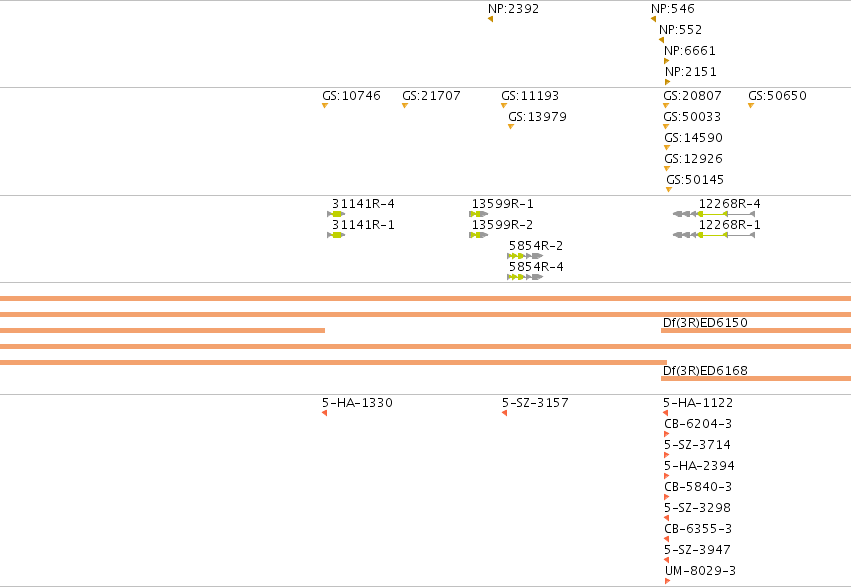Viewport: 851px width, 587px height.
Task: Select the 5-SZ-3947 insertion triangle
Action: (x=666, y=560)
